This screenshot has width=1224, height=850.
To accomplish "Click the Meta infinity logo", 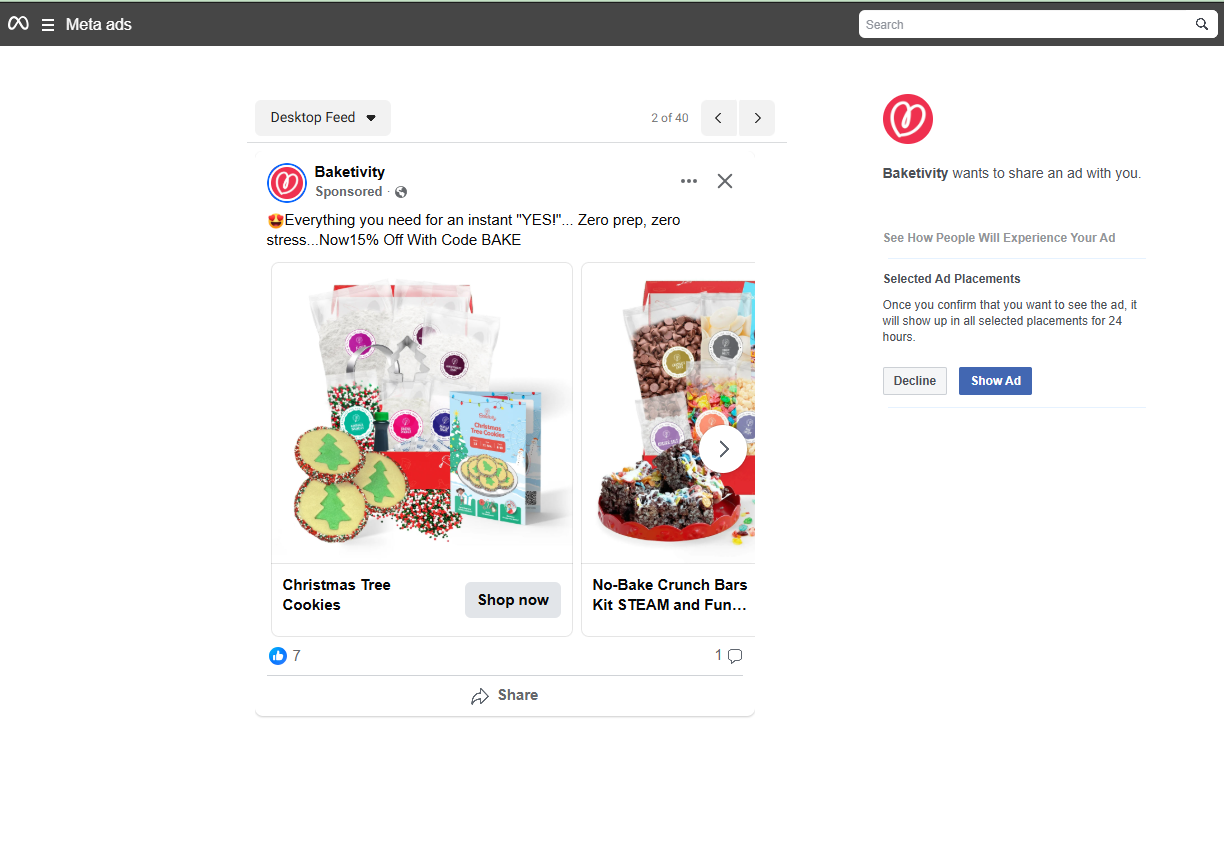I will click(x=18, y=24).
